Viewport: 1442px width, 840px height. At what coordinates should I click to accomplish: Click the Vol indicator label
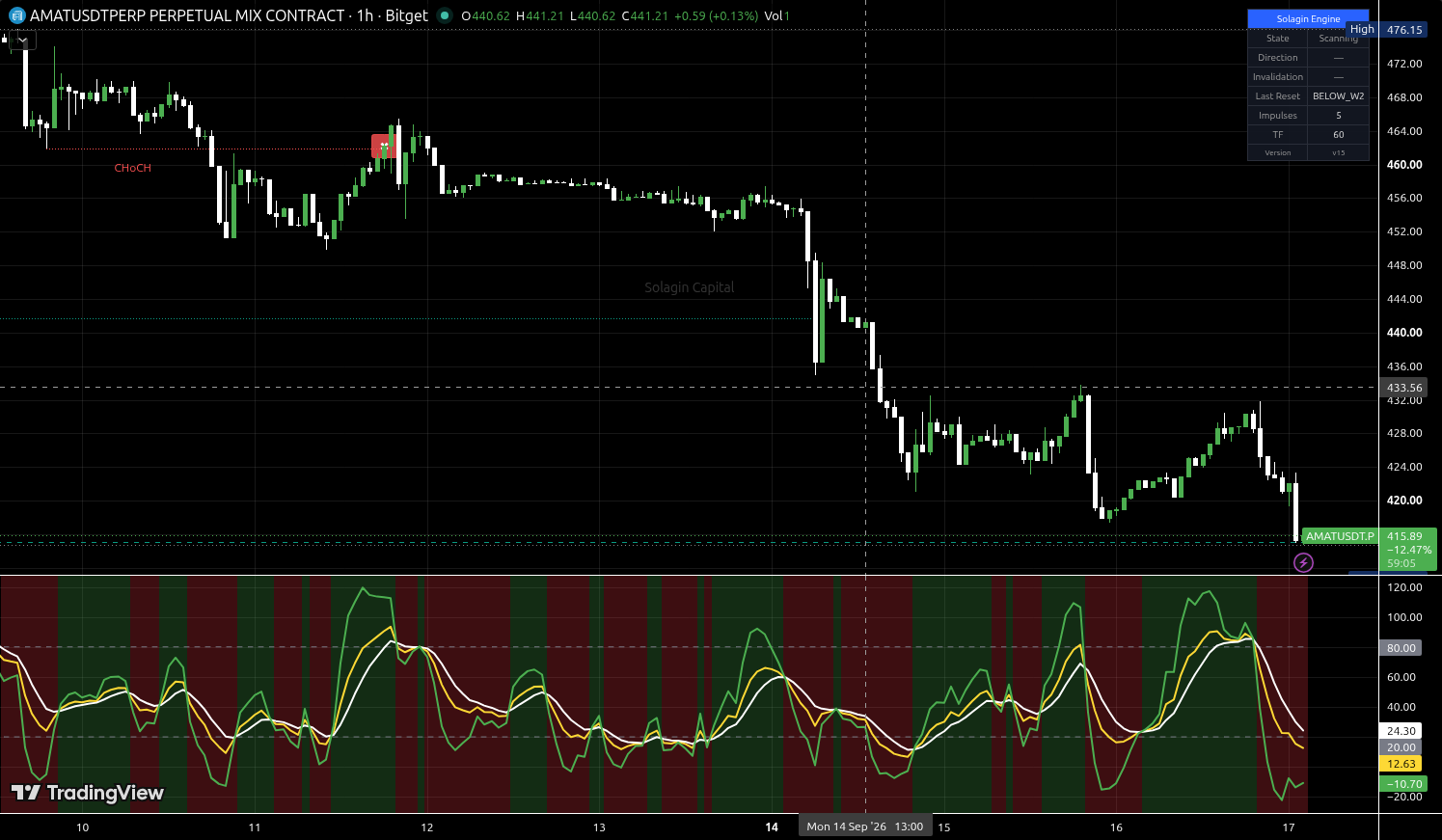tap(774, 16)
